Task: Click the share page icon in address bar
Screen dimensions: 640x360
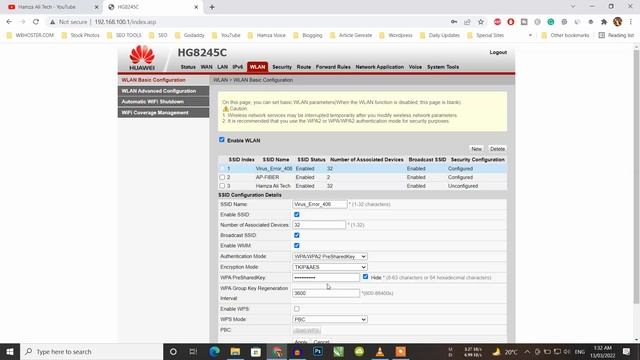Action: click(x=467, y=22)
